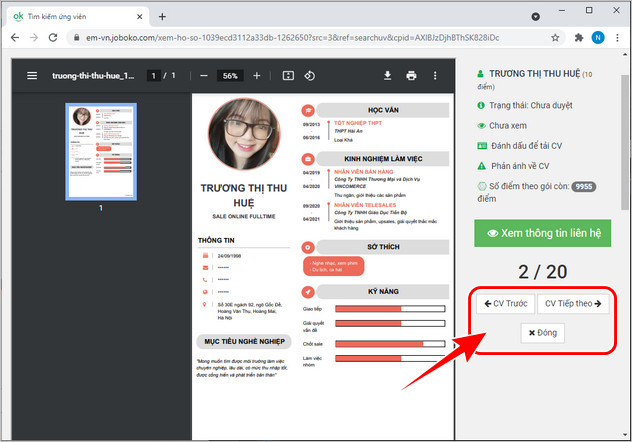Viewport: 632px width, 442px height.
Task: Zoom out the PDF document
Action: 204,76
